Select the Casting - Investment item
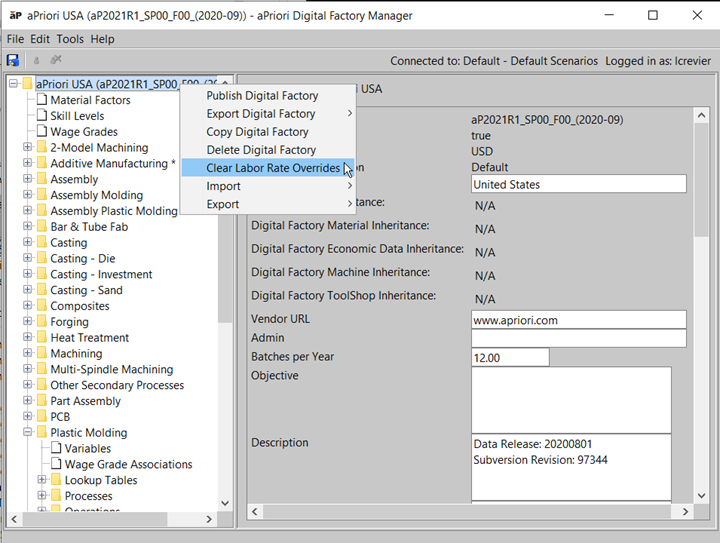Viewport: 720px width, 543px height. click(x=101, y=274)
